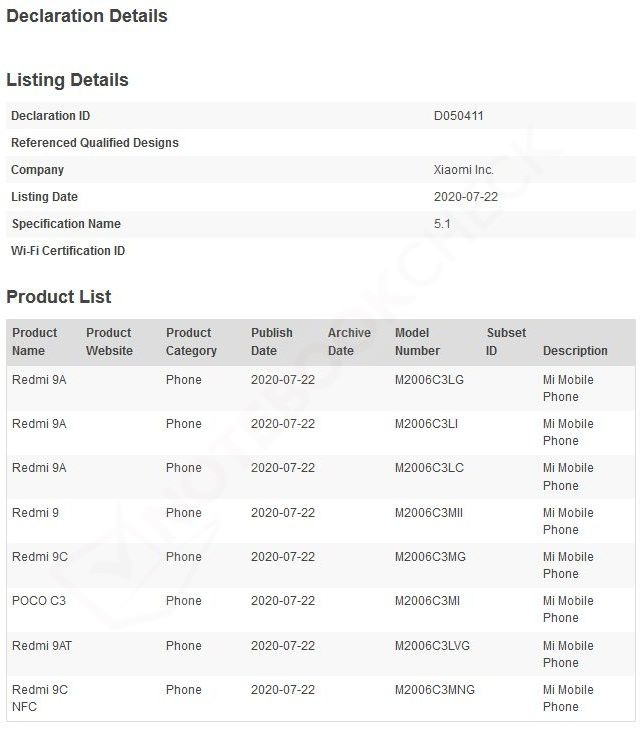Click the Product List heading
Screen dimensions: 643x729
59,297
